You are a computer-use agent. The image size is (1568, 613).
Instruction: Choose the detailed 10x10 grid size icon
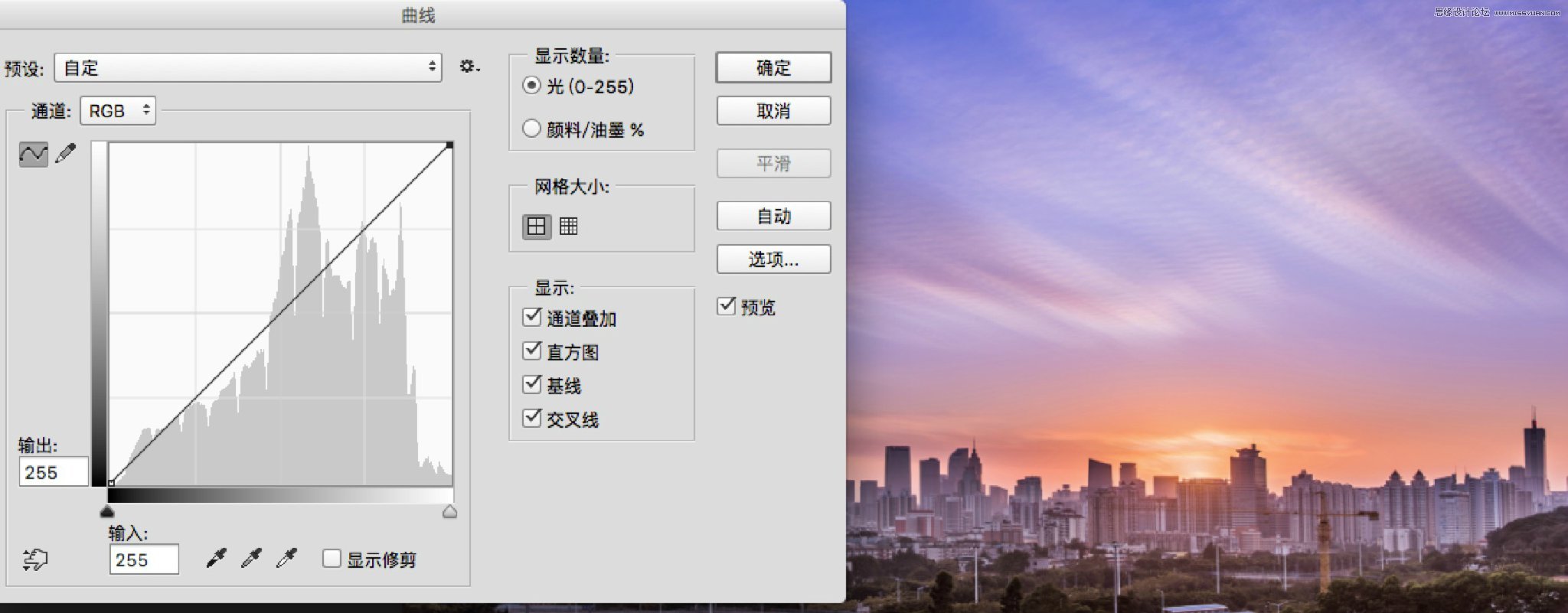(x=568, y=227)
